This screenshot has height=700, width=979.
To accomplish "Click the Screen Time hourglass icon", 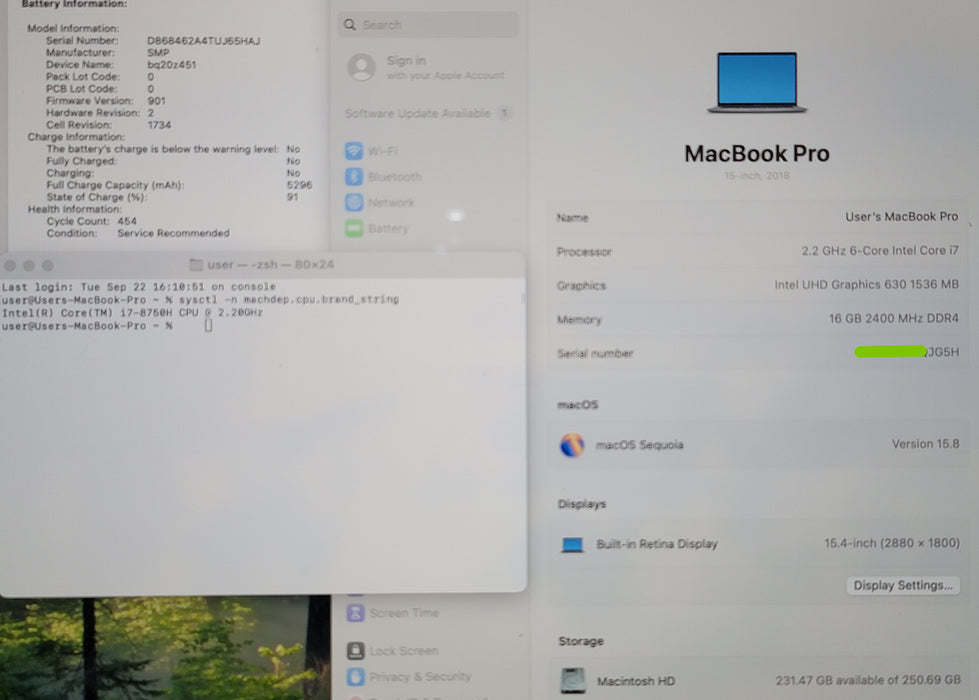I will (x=355, y=613).
